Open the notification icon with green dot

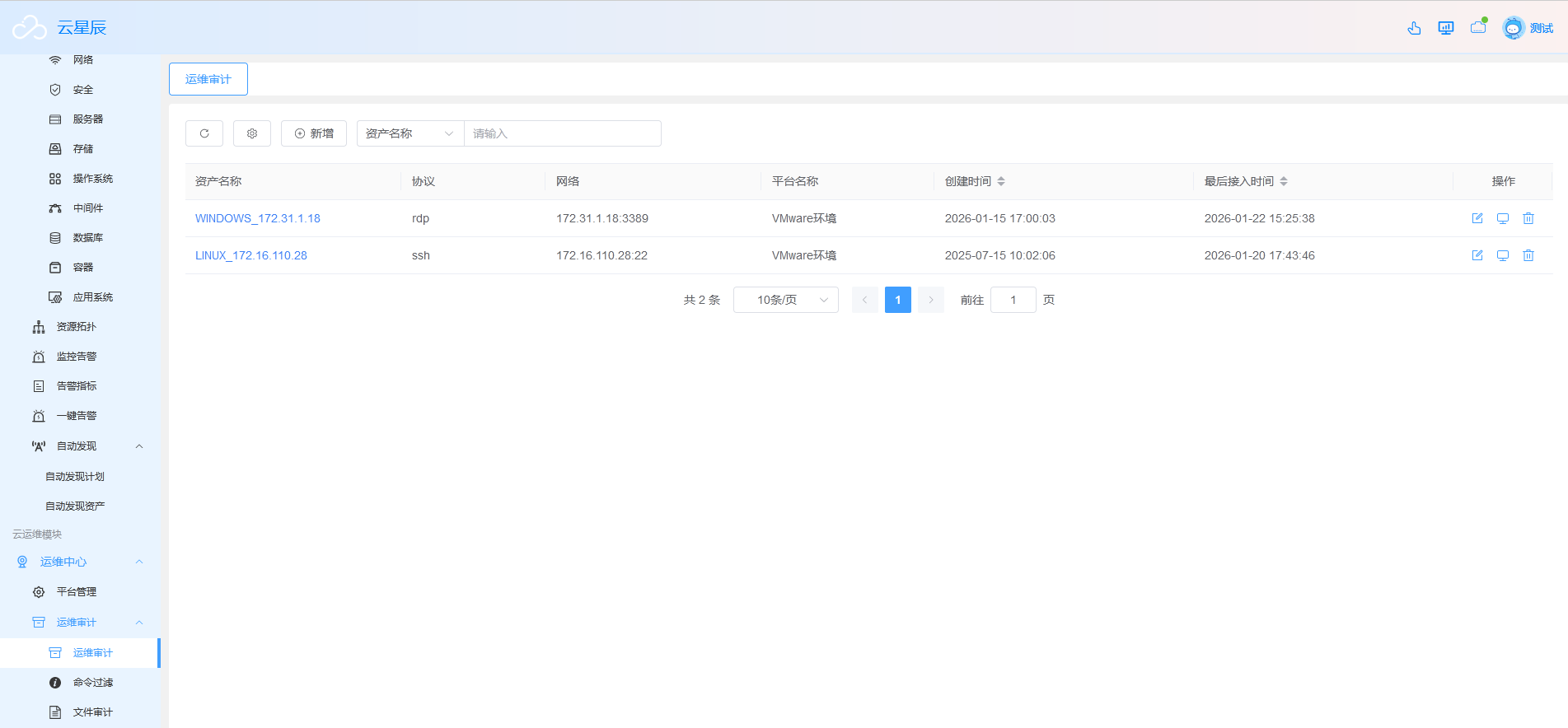pyautogui.click(x=1479, y=27)
